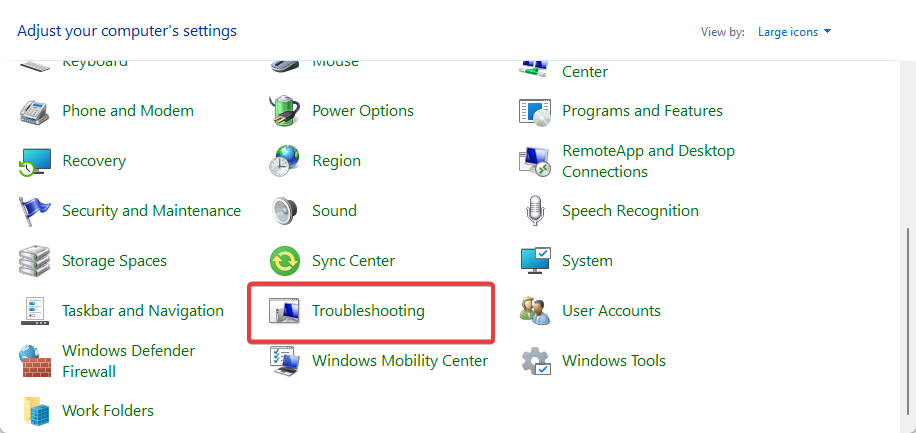Open the View by Large icons dropdown

click(794, 32)
